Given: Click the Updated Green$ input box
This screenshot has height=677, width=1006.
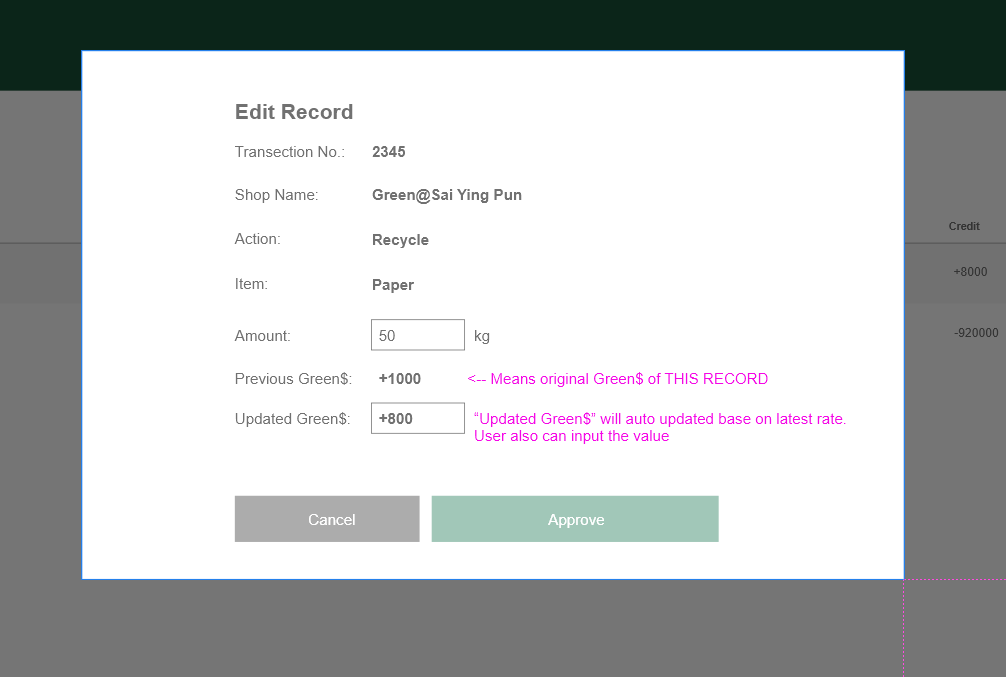Looking at the screenshot, I should click(x=417, y=418).
